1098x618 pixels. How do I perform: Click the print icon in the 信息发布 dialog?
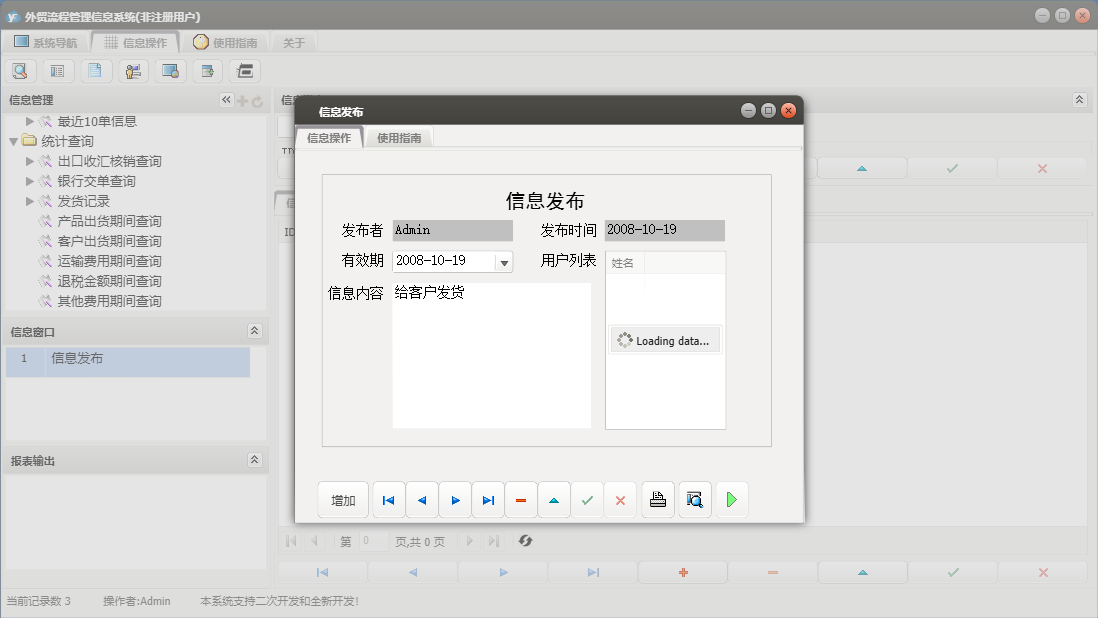(657, 499)
